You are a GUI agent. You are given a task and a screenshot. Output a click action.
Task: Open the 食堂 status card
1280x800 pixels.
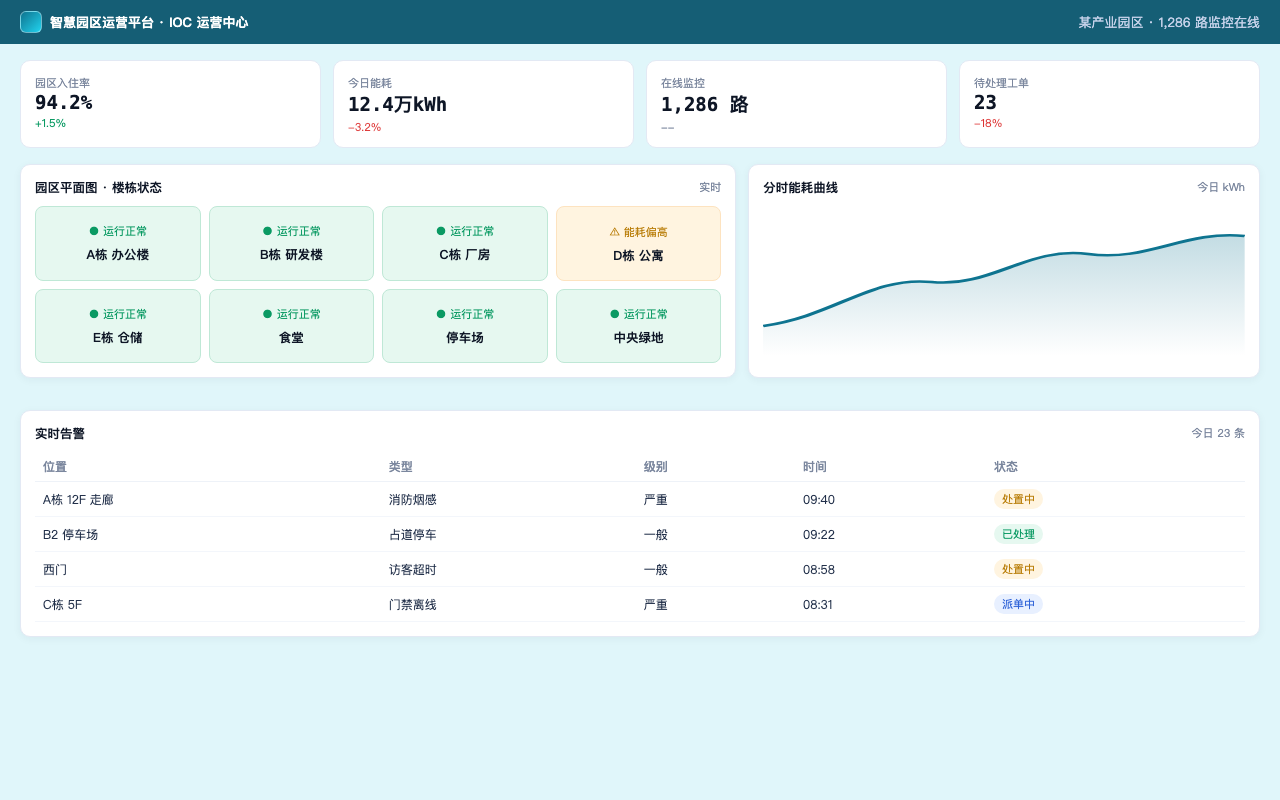291,326
